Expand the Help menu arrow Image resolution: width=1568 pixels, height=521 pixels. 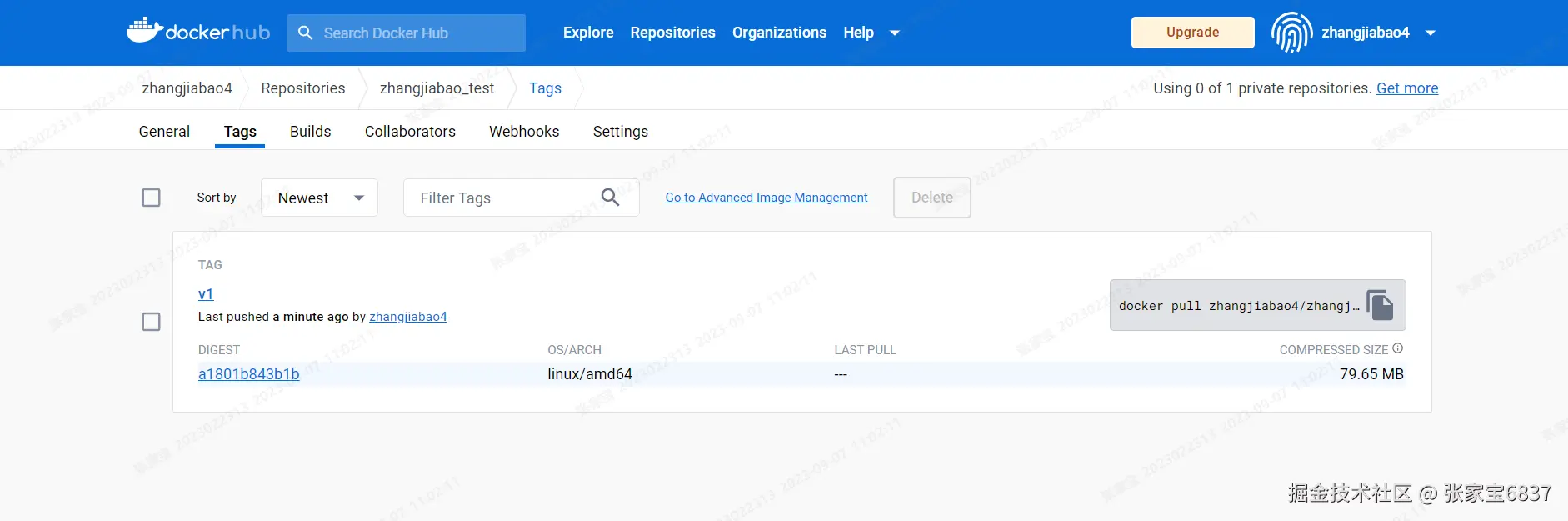click(x=895, y=33)
